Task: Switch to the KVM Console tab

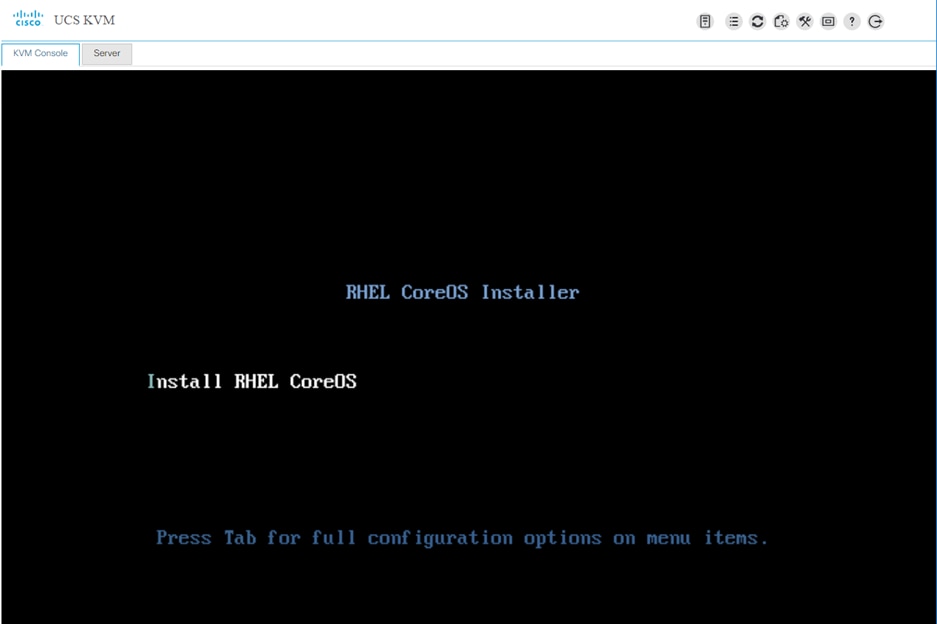Action: (41, 53)
